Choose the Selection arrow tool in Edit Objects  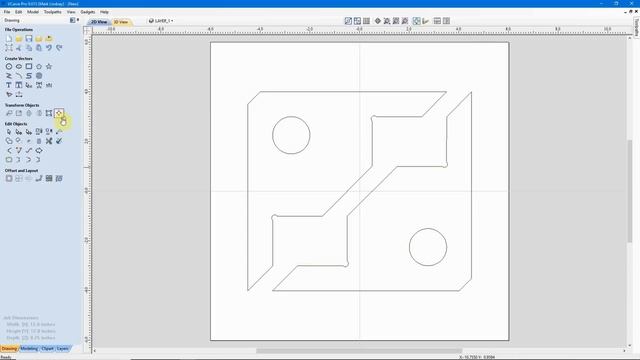pyautogui.click(x=9, y=131)
